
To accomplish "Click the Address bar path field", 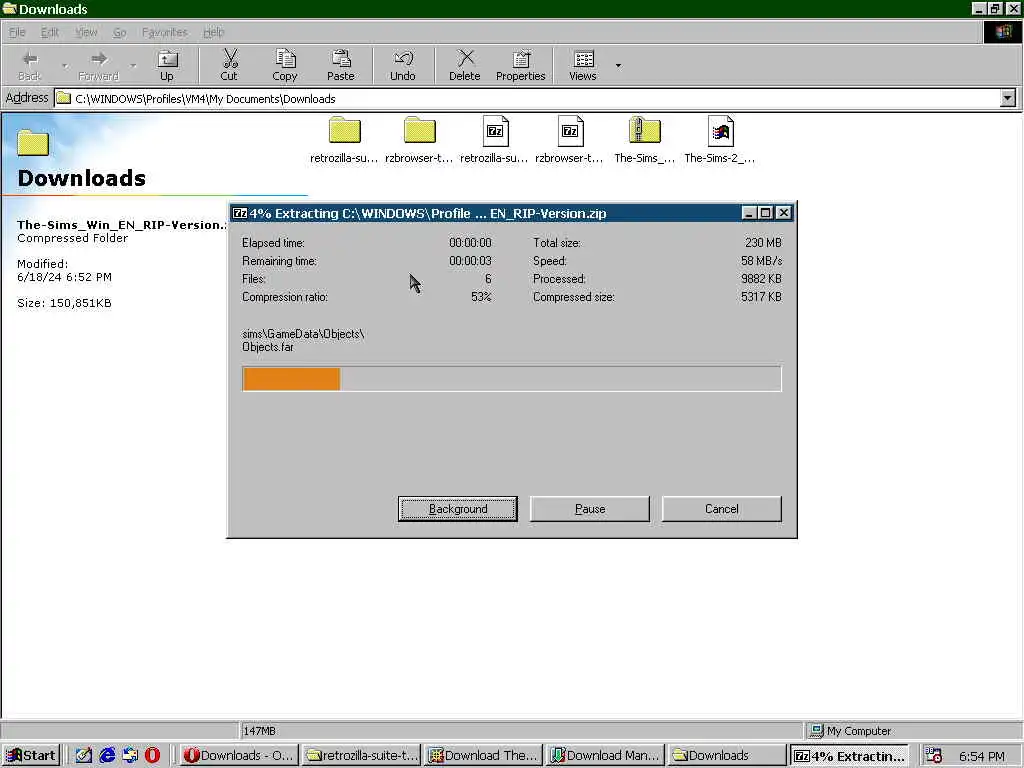I will pos(527,99).
